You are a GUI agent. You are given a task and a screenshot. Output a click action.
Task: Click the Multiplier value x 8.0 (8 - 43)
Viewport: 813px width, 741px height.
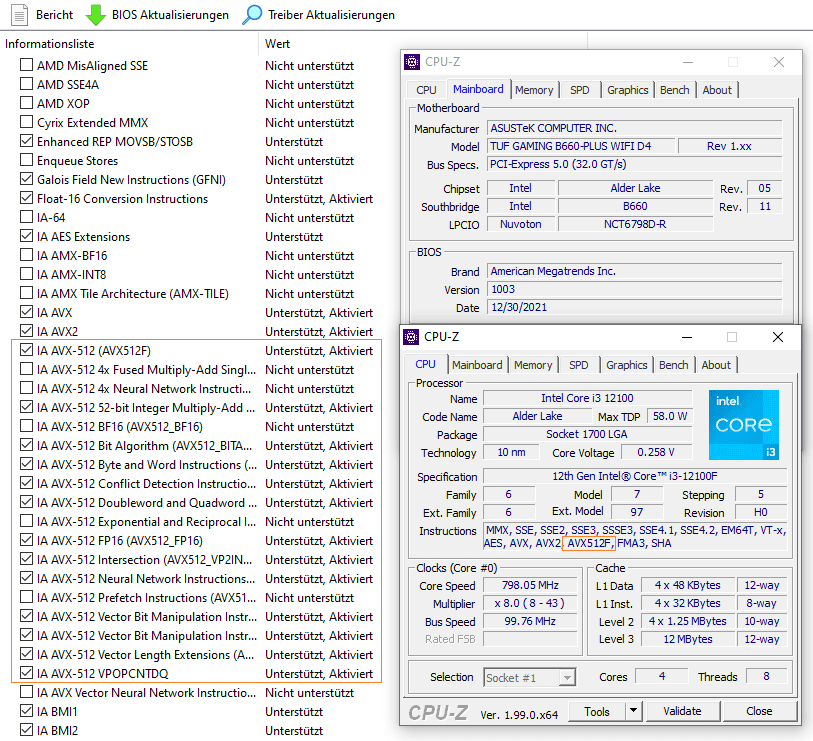pyautogui.click(x=530, y=604)
